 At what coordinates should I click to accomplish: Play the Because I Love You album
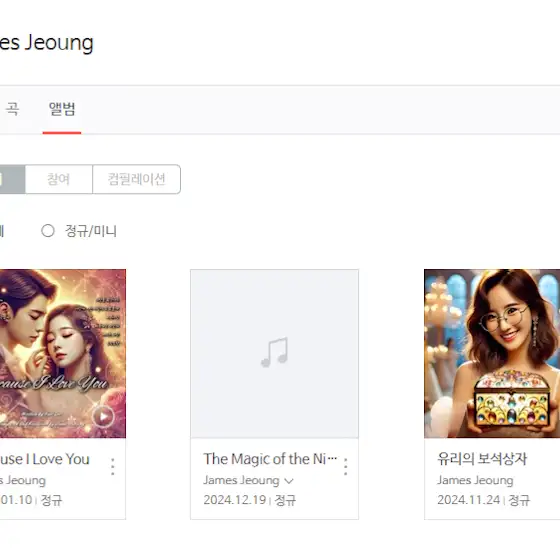103,416
